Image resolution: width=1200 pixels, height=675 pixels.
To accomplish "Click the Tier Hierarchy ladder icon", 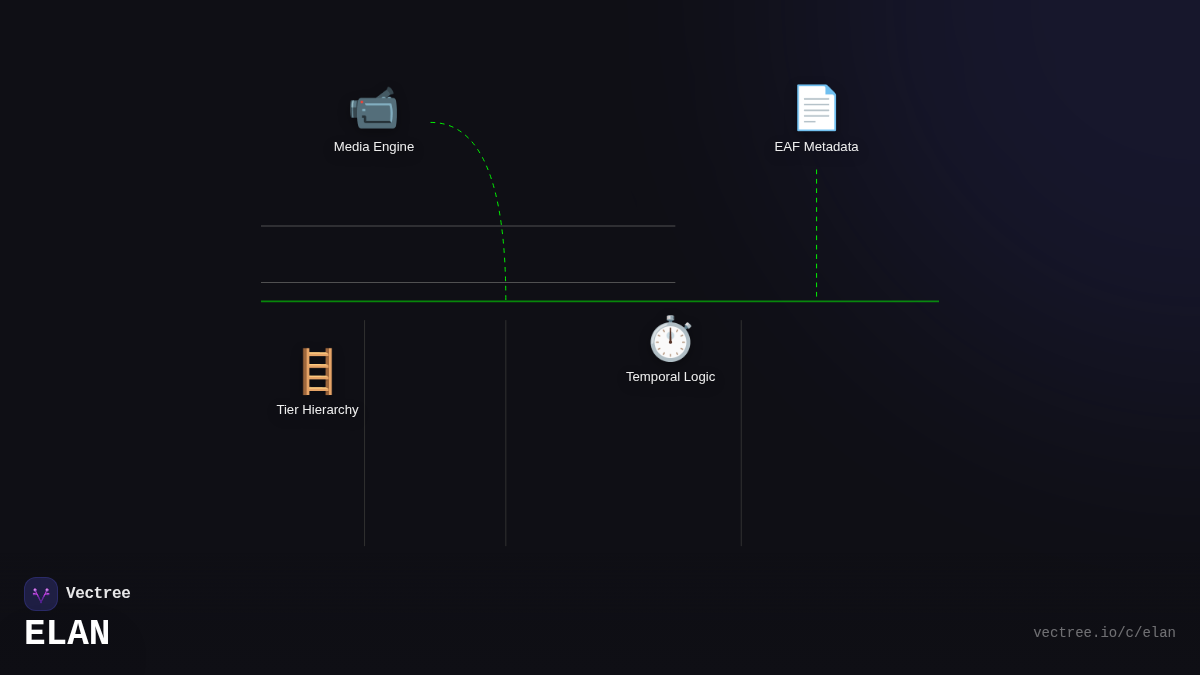I will tap(317, 371).
